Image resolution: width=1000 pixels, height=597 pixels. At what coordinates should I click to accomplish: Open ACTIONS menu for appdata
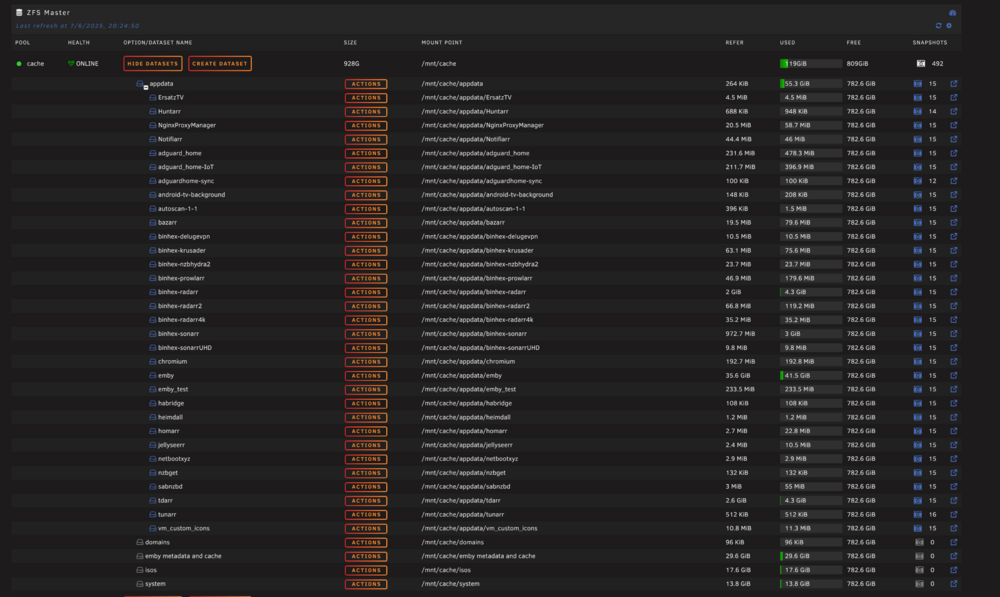tap(366, 84)
